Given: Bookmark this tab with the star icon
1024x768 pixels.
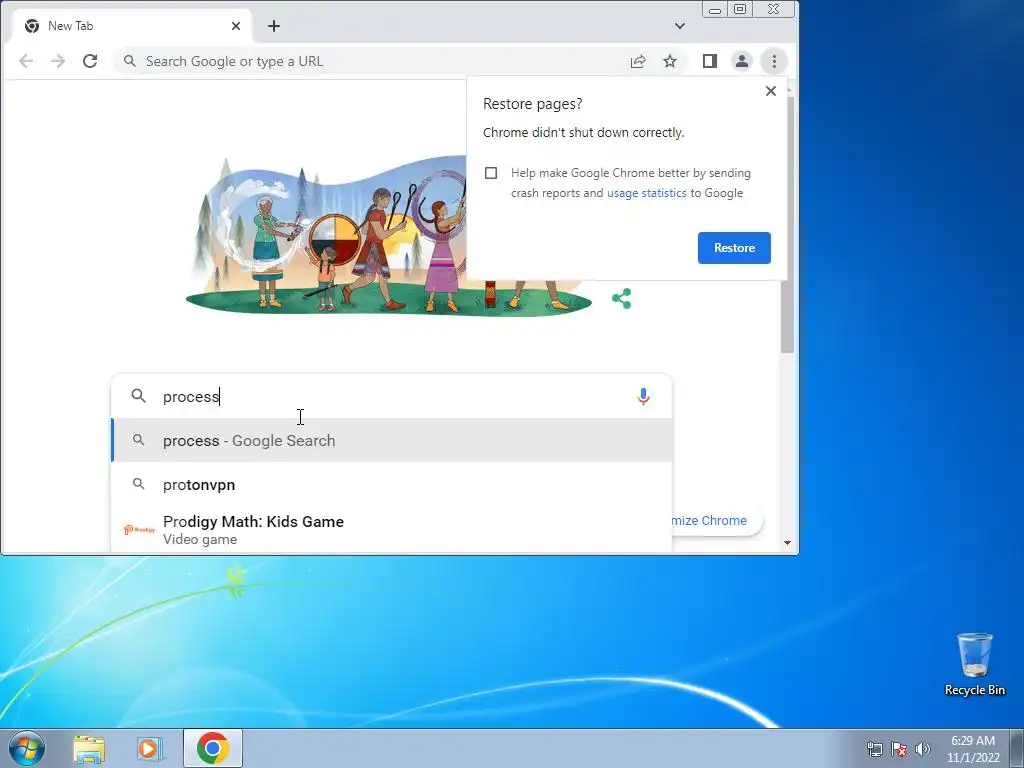Looking at the screenshot, I should click(670, 61).
